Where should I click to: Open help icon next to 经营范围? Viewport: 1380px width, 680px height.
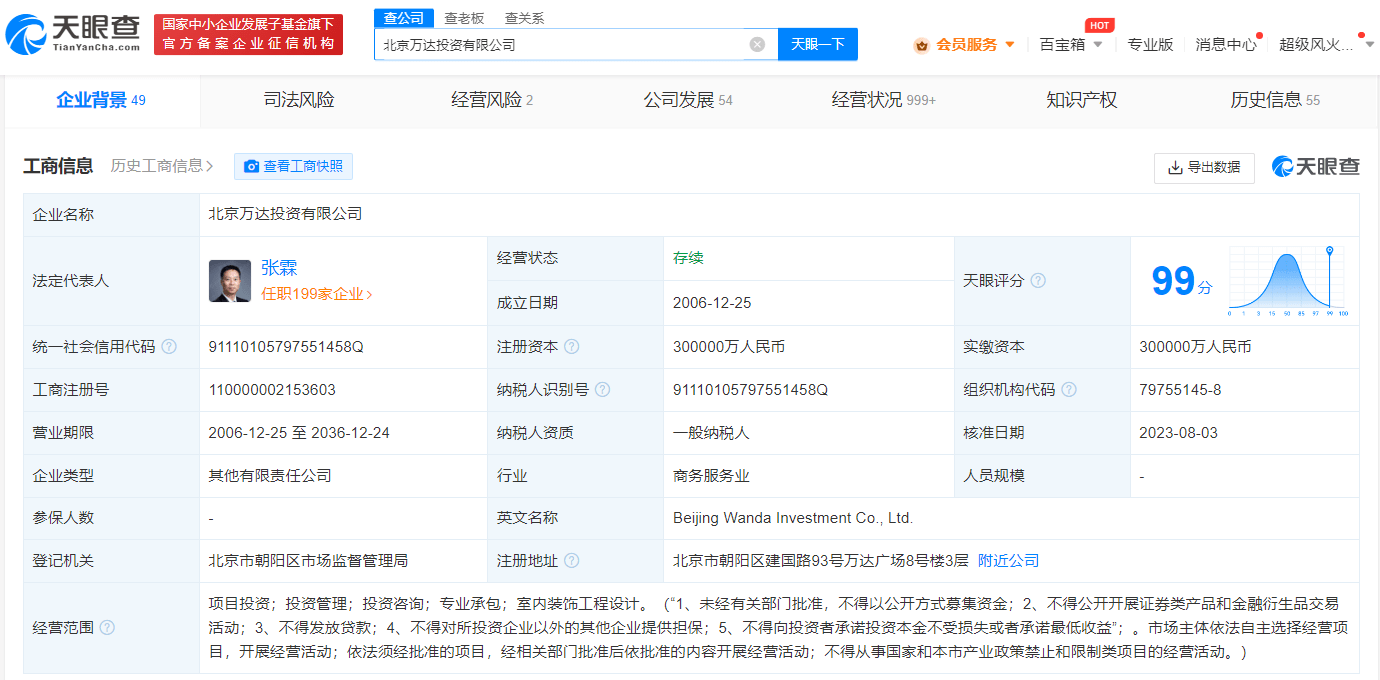coord(107,627)
